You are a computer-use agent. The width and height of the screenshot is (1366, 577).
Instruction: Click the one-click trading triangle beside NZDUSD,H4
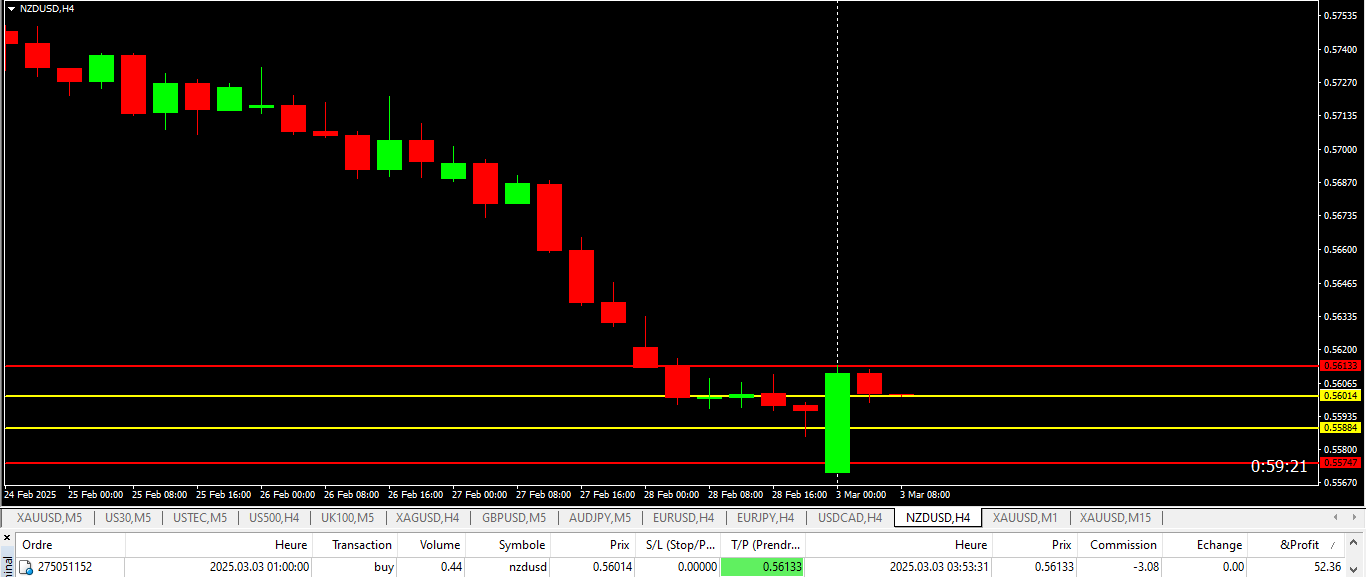pos(11,8)
